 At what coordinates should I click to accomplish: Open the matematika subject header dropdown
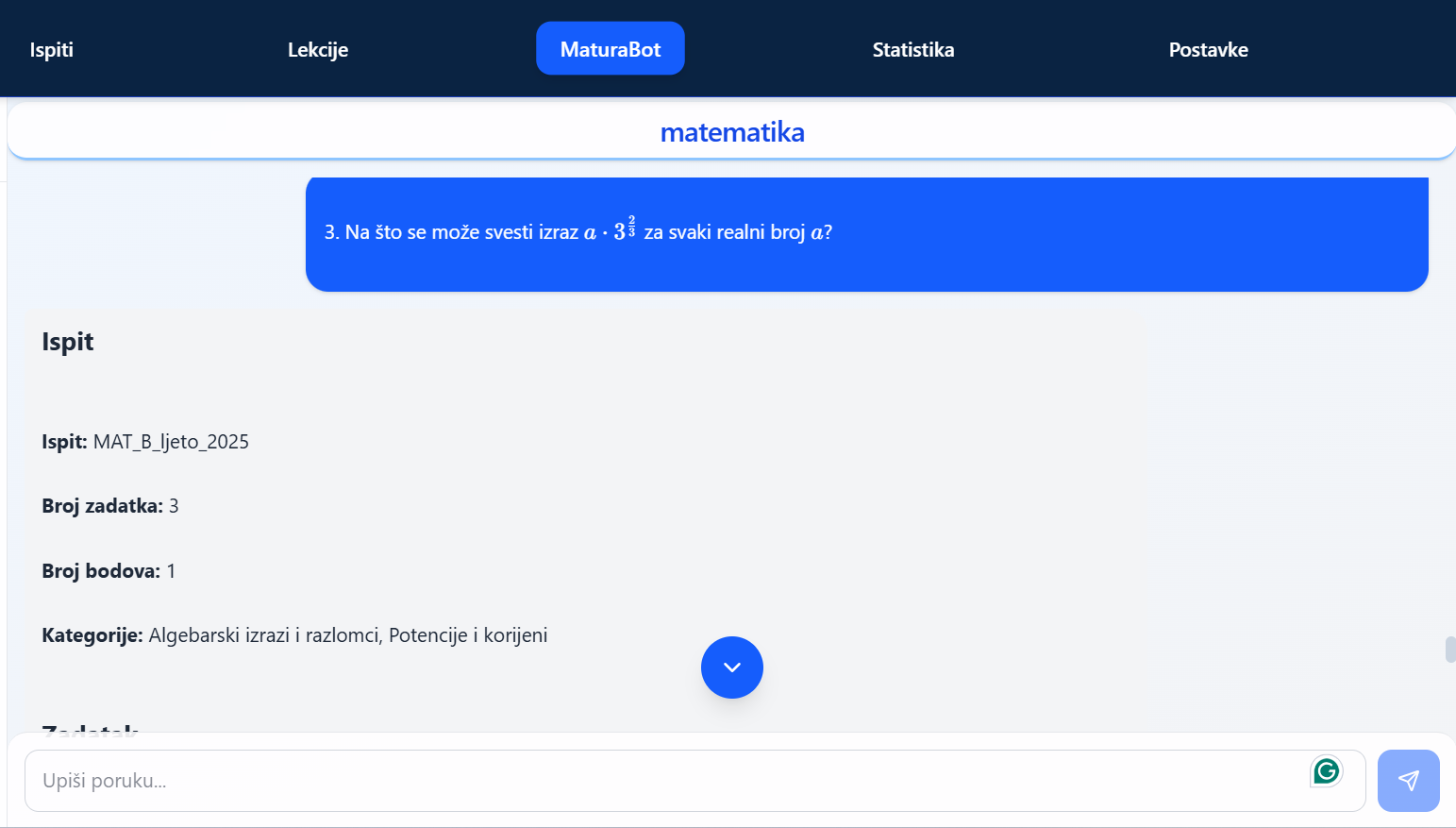tap(731, 131)
